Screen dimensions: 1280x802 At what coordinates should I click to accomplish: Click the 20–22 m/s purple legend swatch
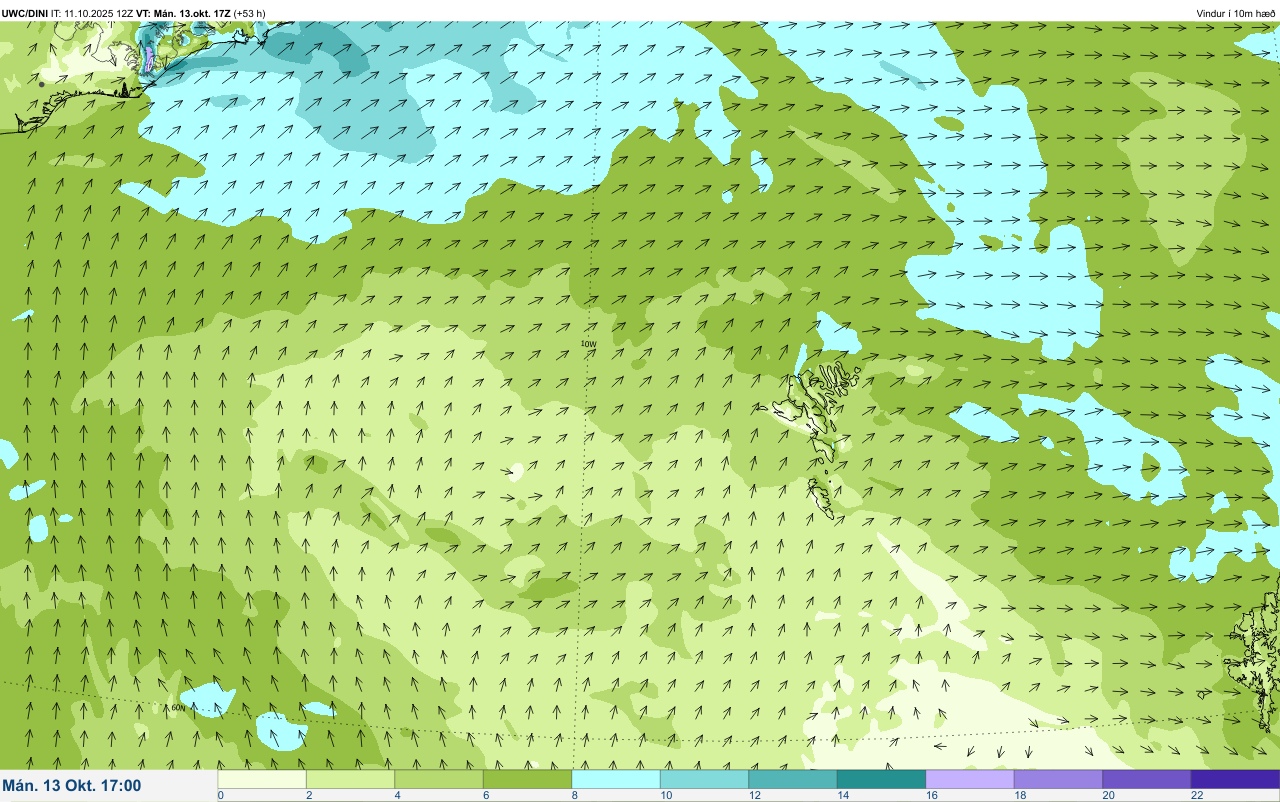[1147, 779]
